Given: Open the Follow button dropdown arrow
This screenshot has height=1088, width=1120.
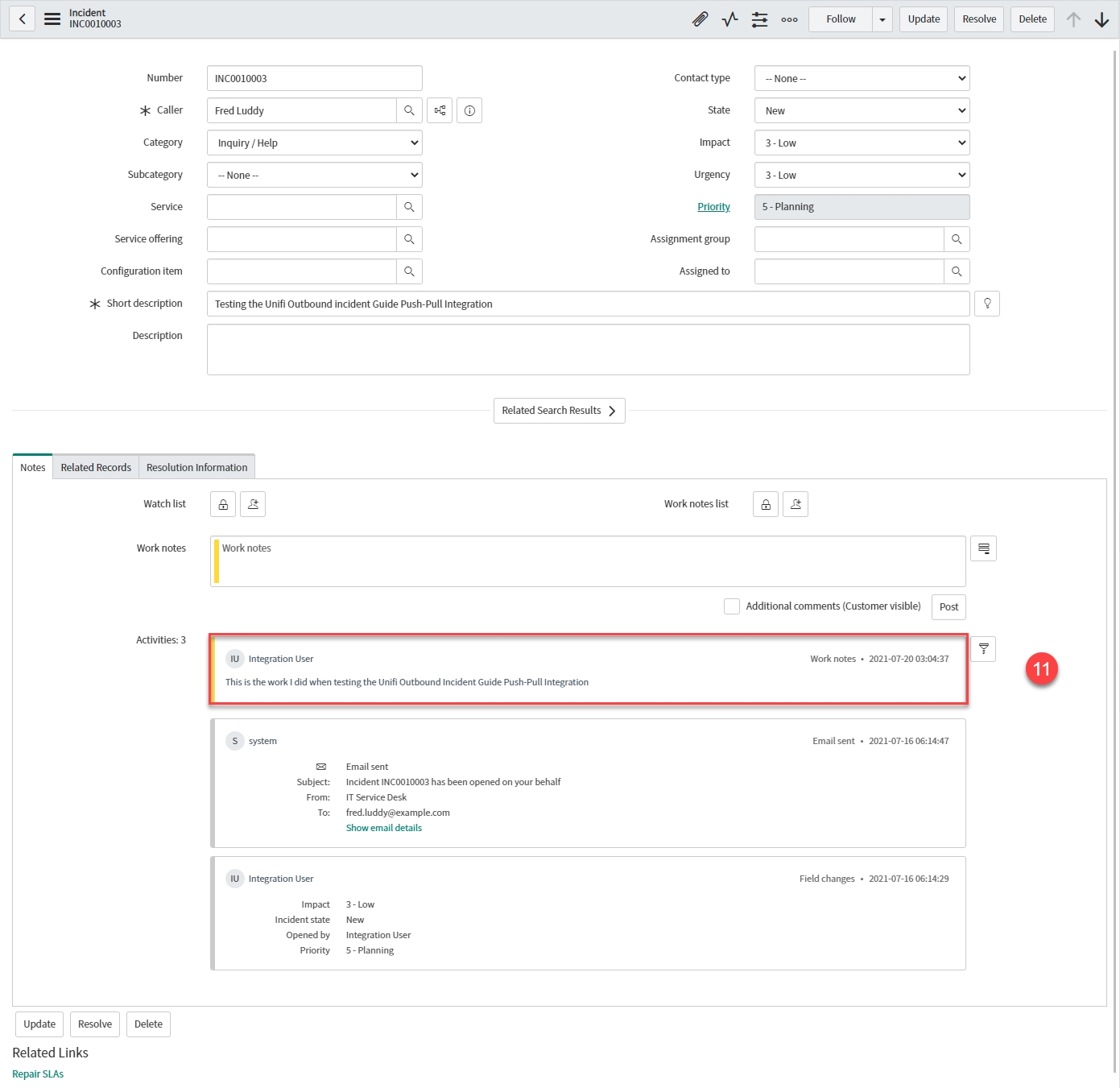Looking at the screenshot, I should pyautogui.click(x=882, y=19).
